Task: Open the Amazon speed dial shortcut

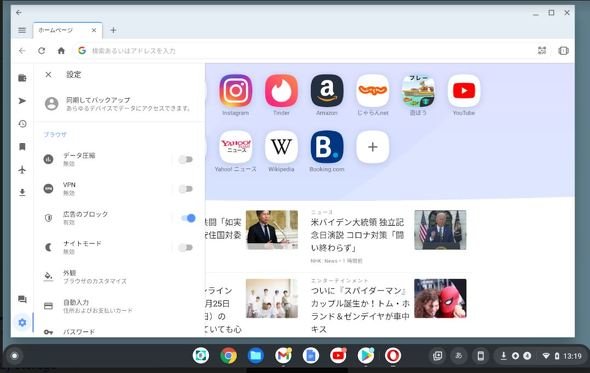Action: 327,91
